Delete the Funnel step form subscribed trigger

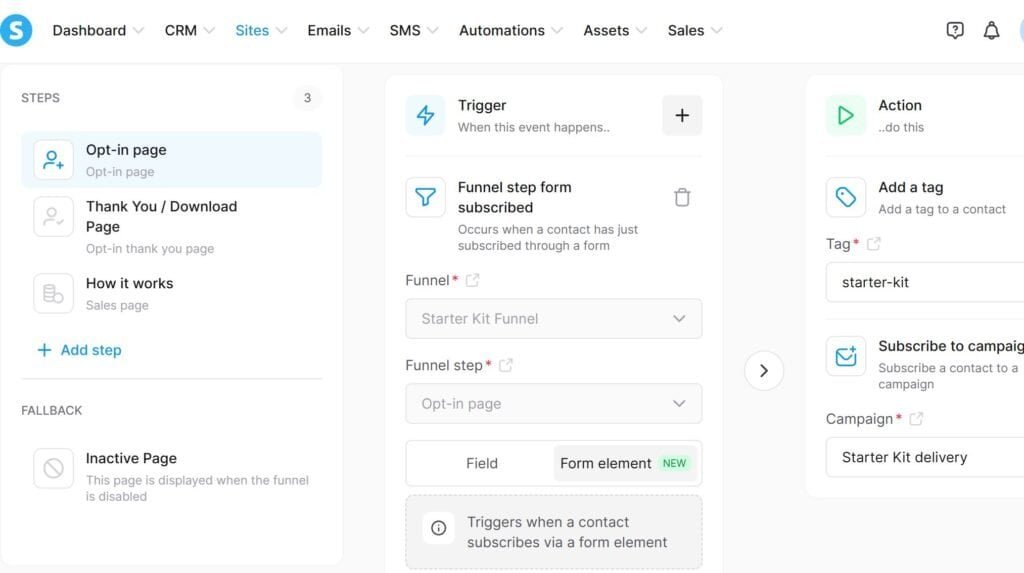coord(682,197)
